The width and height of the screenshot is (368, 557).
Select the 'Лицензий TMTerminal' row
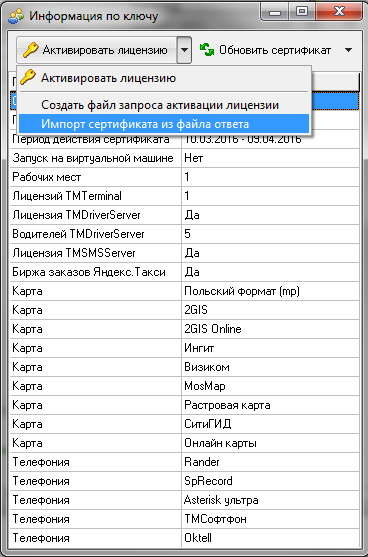(x=184, y=196)
